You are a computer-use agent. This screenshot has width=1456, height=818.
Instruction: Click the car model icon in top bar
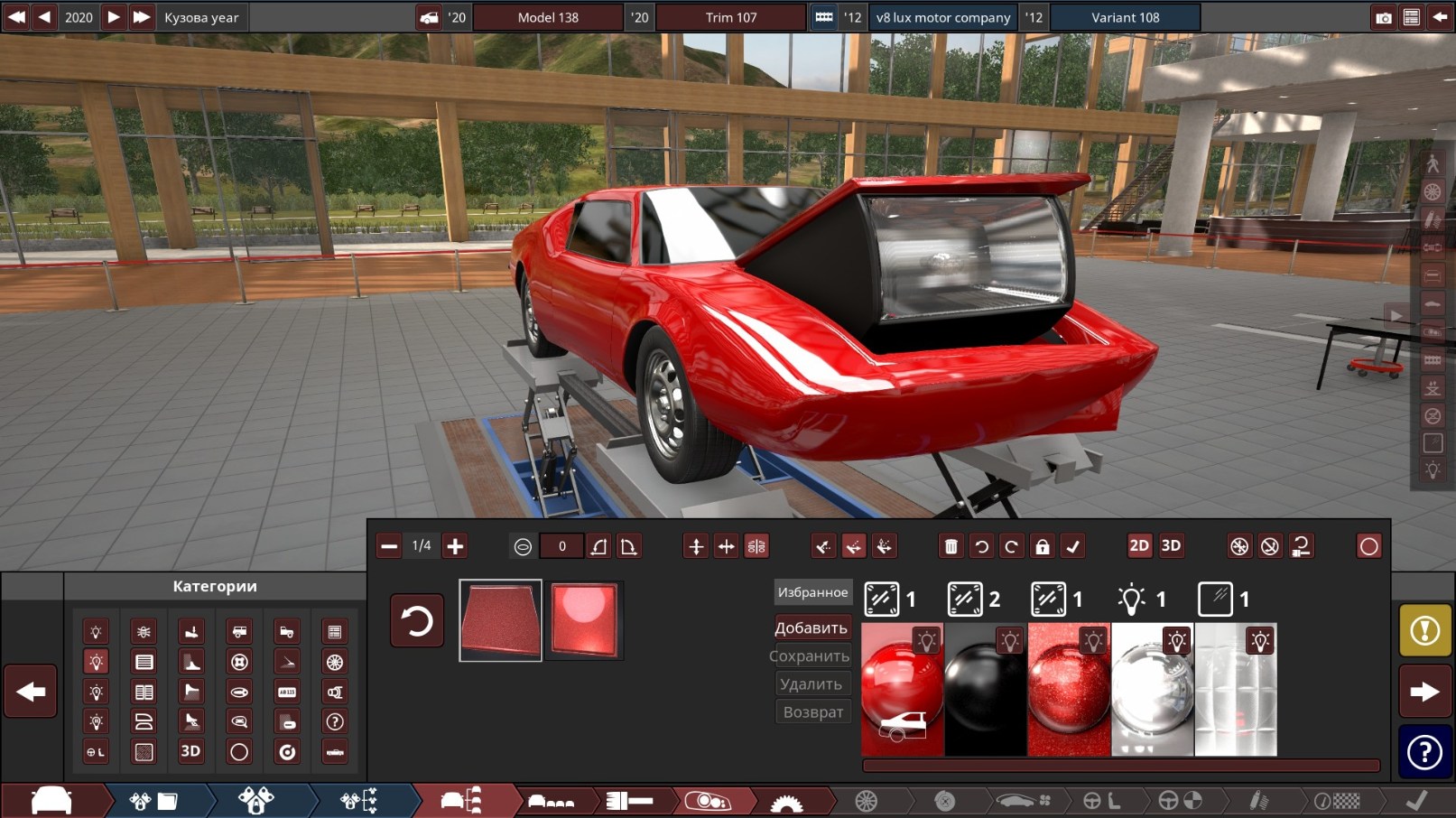[430, 17]
